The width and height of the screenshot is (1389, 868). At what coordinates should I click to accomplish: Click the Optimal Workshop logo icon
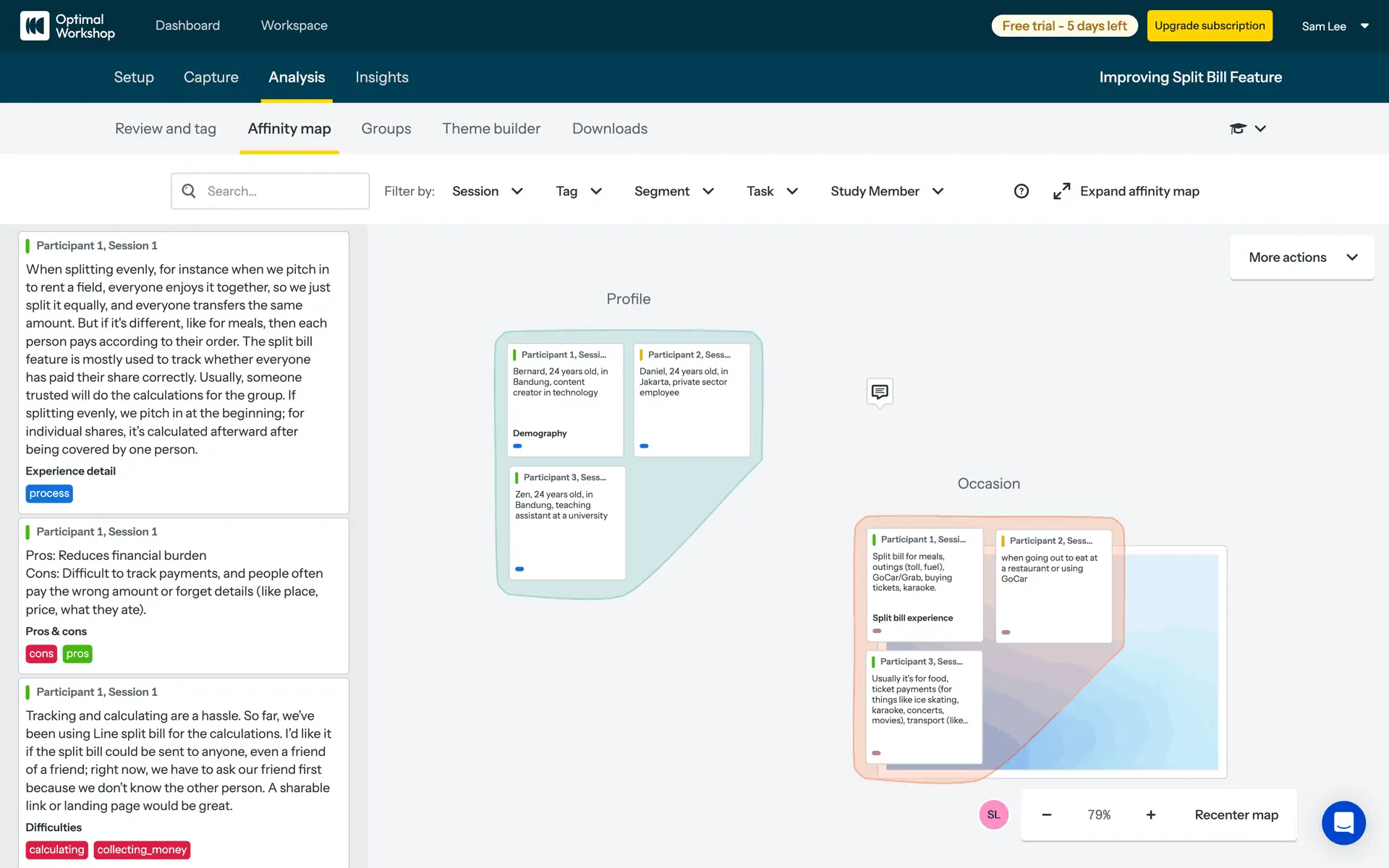tap(34, 26)
